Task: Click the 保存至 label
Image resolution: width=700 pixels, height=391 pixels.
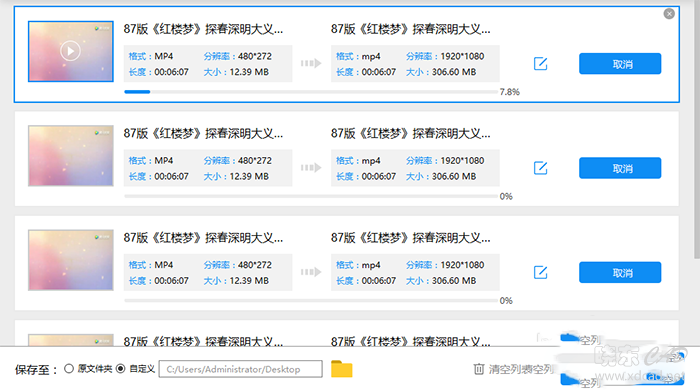Action: click(36, 370)
